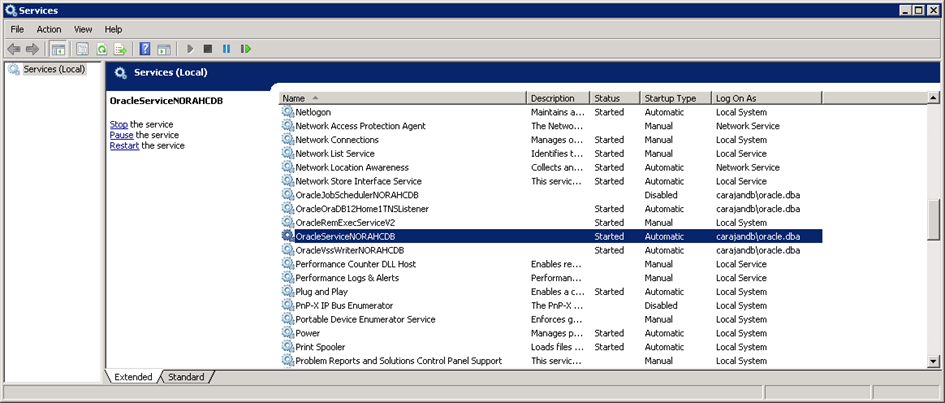
Task: Open the Help menu
Action: tap(113, 29)
